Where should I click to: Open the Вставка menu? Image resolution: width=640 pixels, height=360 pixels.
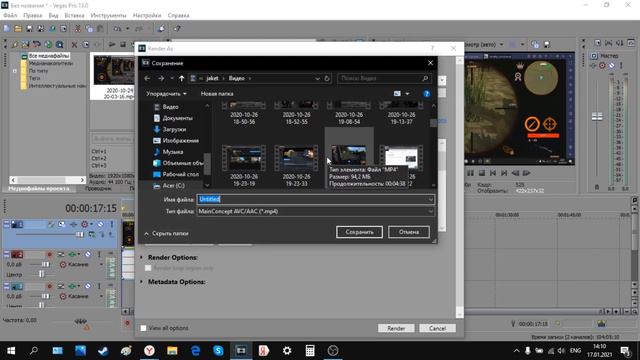coord(74,15)
